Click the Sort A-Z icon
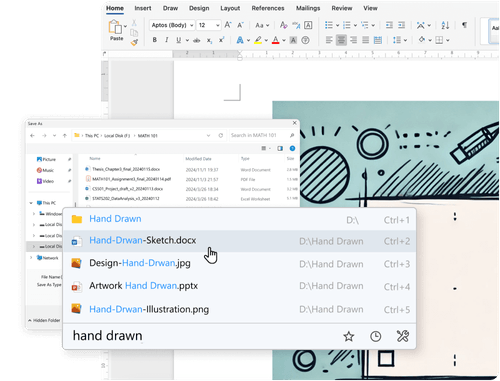This screenshot has width=500, height=381. point(445,25)
